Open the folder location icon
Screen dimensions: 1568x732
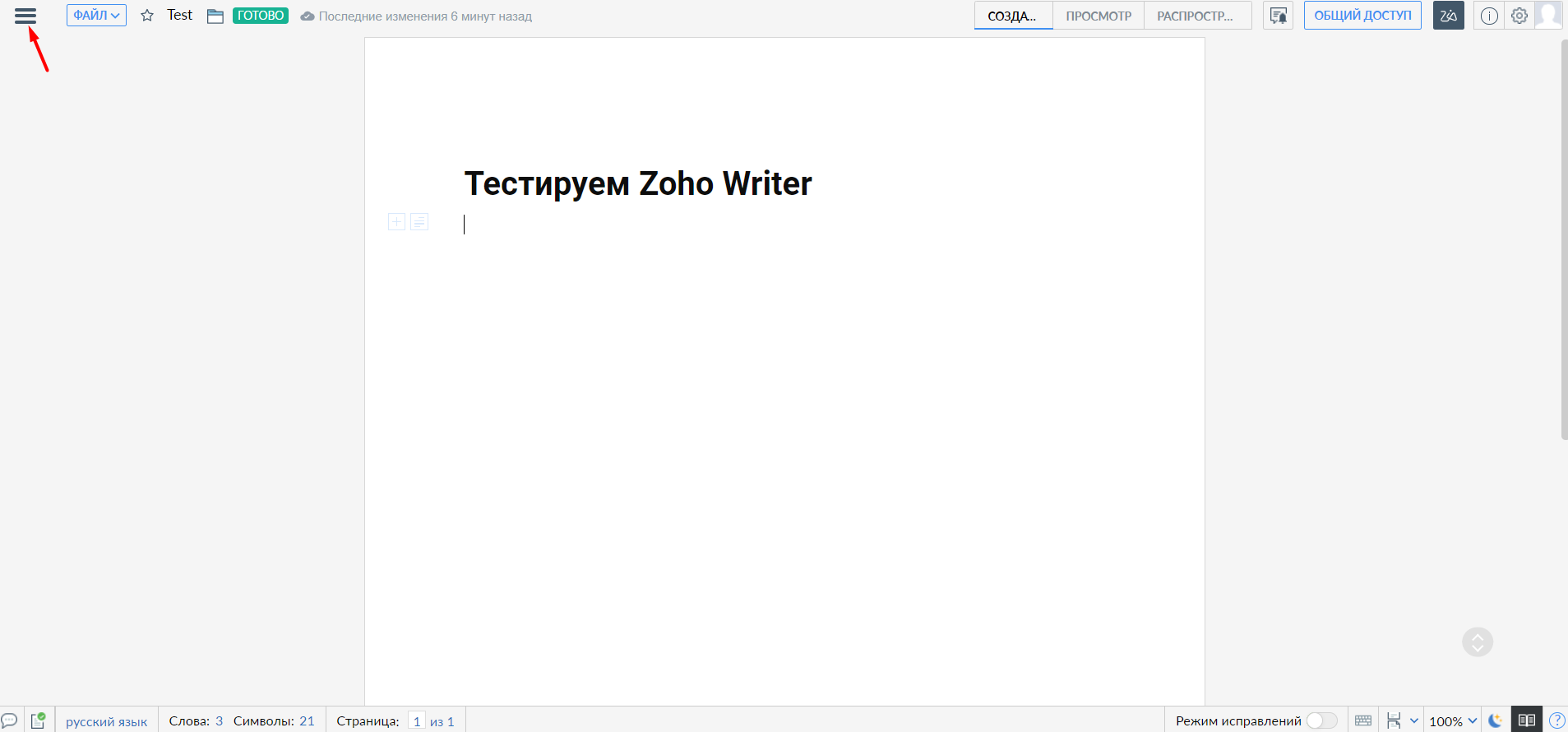pos(215,16)
